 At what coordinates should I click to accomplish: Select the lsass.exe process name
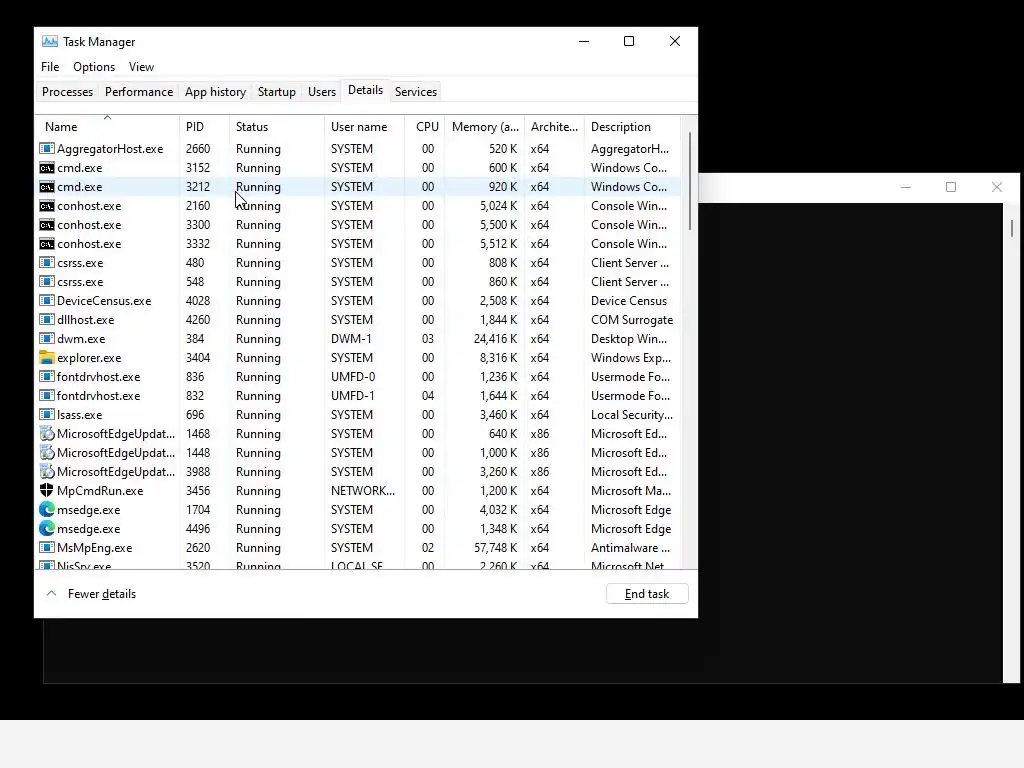point(80,415)
